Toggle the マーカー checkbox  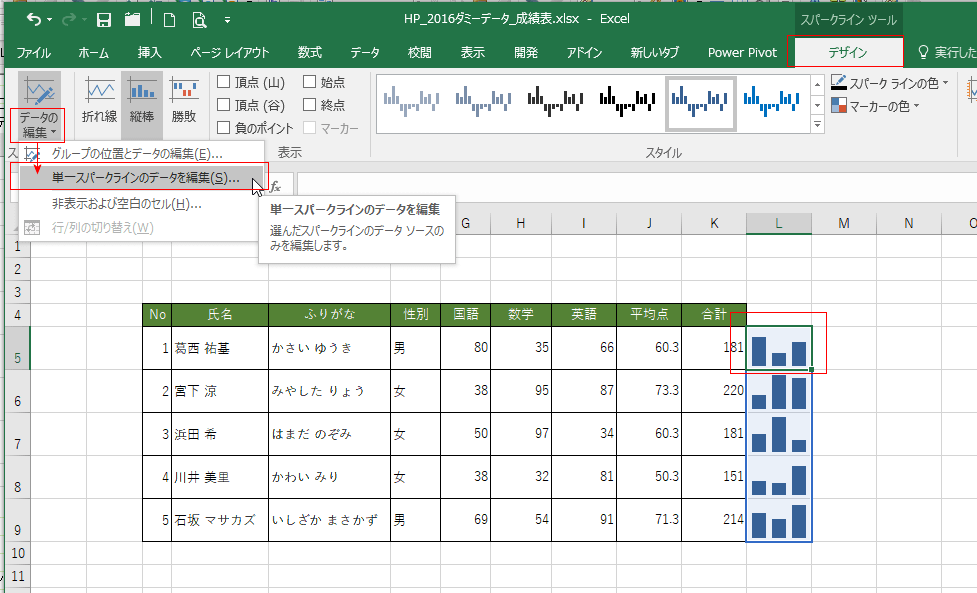(310, 125)
